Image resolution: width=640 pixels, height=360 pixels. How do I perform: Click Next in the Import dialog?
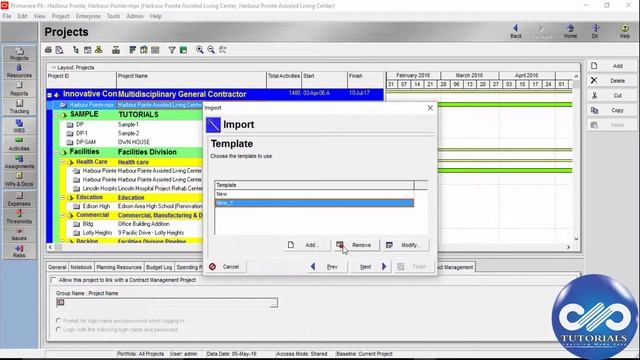click(372, 267)
